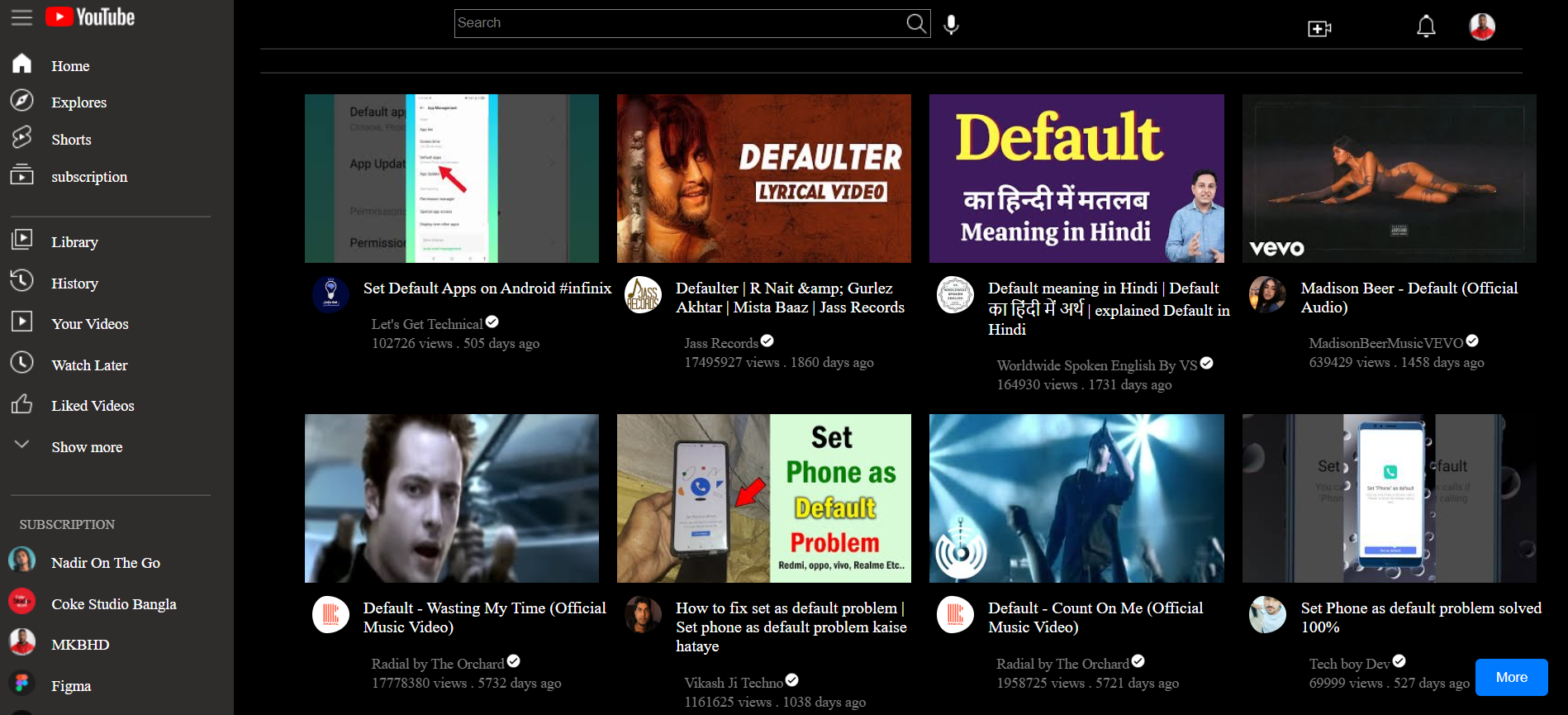Open Library in sidebar

[74, 242]
